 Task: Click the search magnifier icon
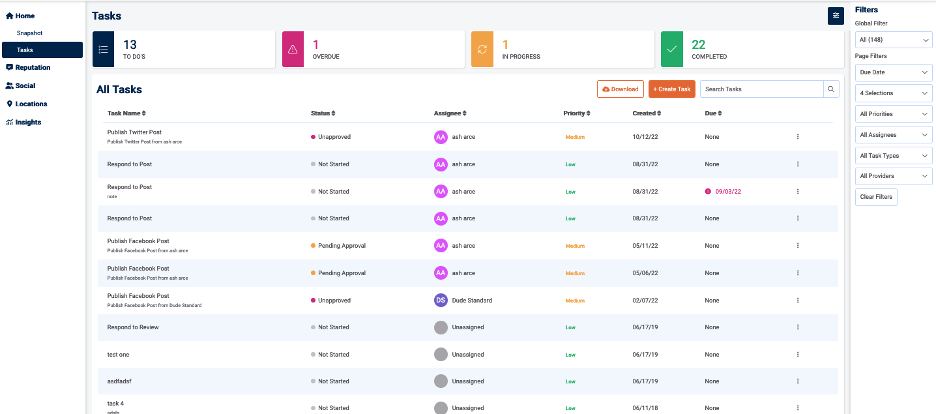point(830,89)
